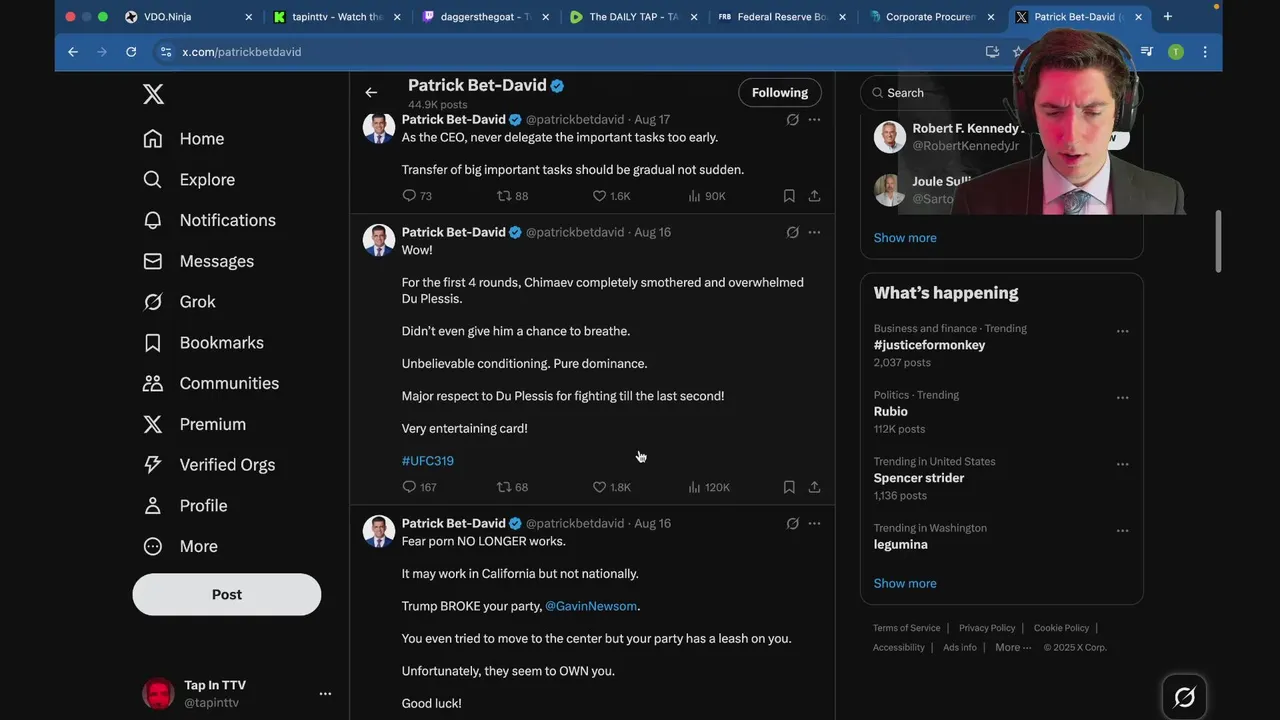Open the Grok floating button

[1185, 697]
